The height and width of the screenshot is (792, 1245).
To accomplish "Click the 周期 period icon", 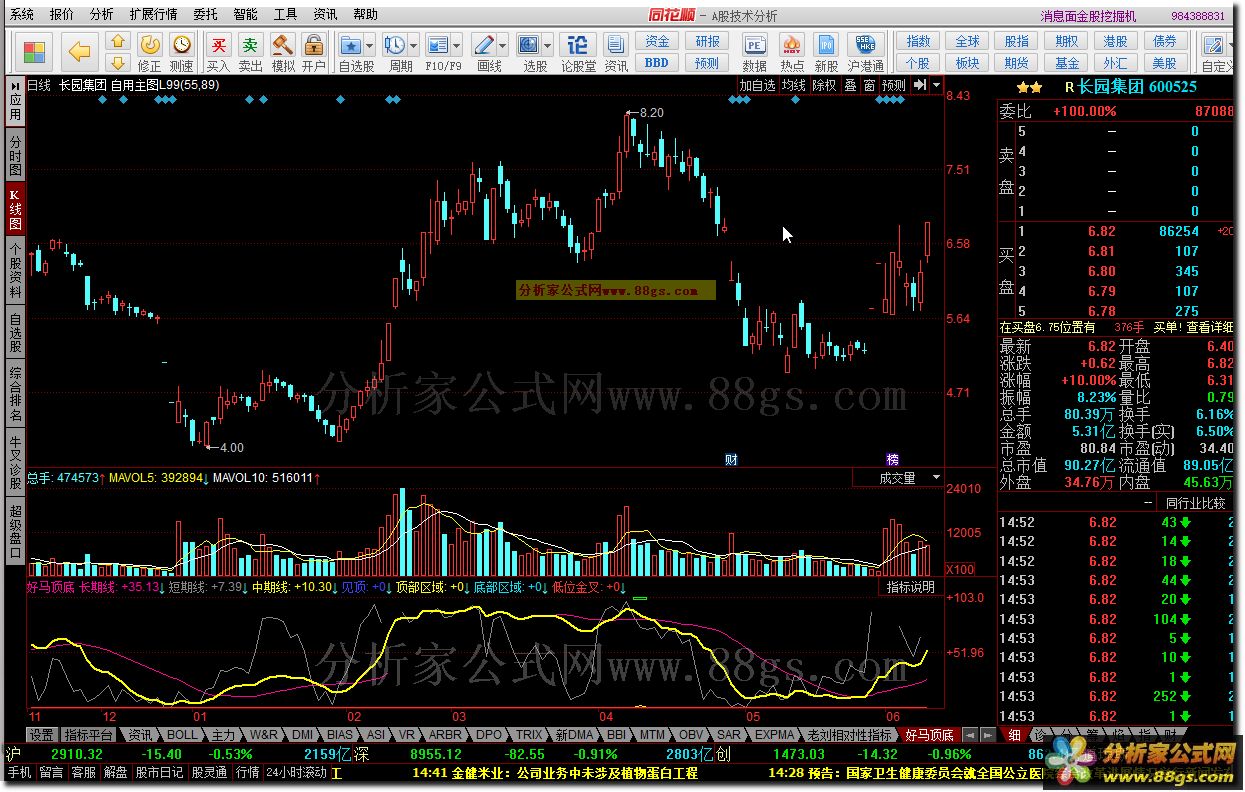I will 395,45.
